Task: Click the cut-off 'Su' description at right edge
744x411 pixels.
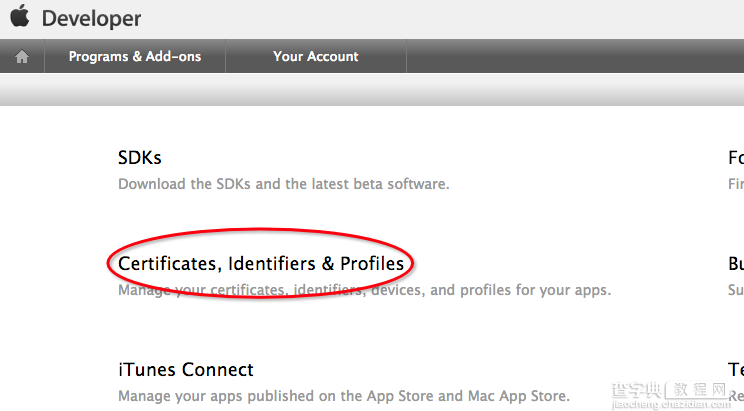Action: tap(736, 290)
